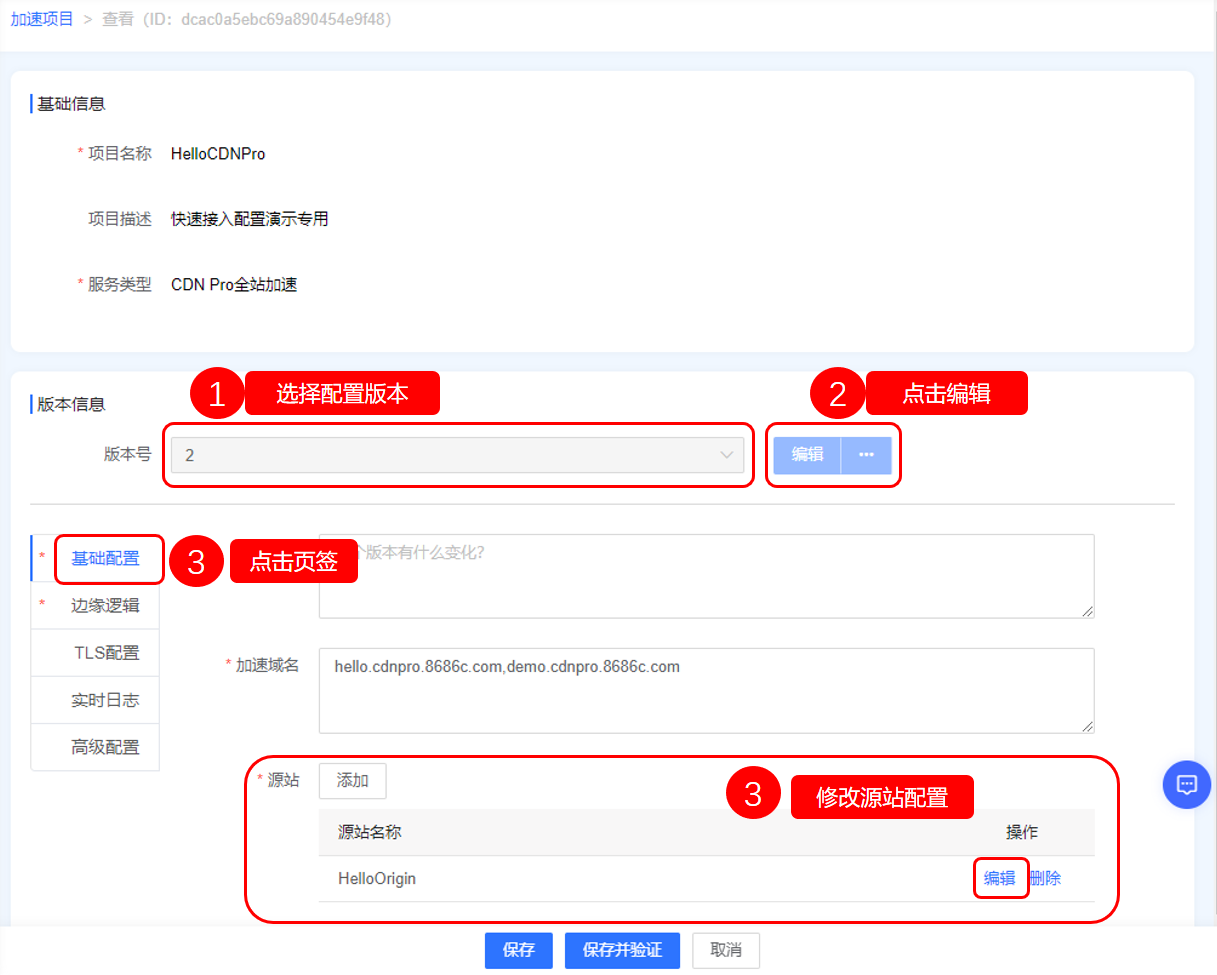Click into the 加速域名 textarea

click(x=706, y=691)
